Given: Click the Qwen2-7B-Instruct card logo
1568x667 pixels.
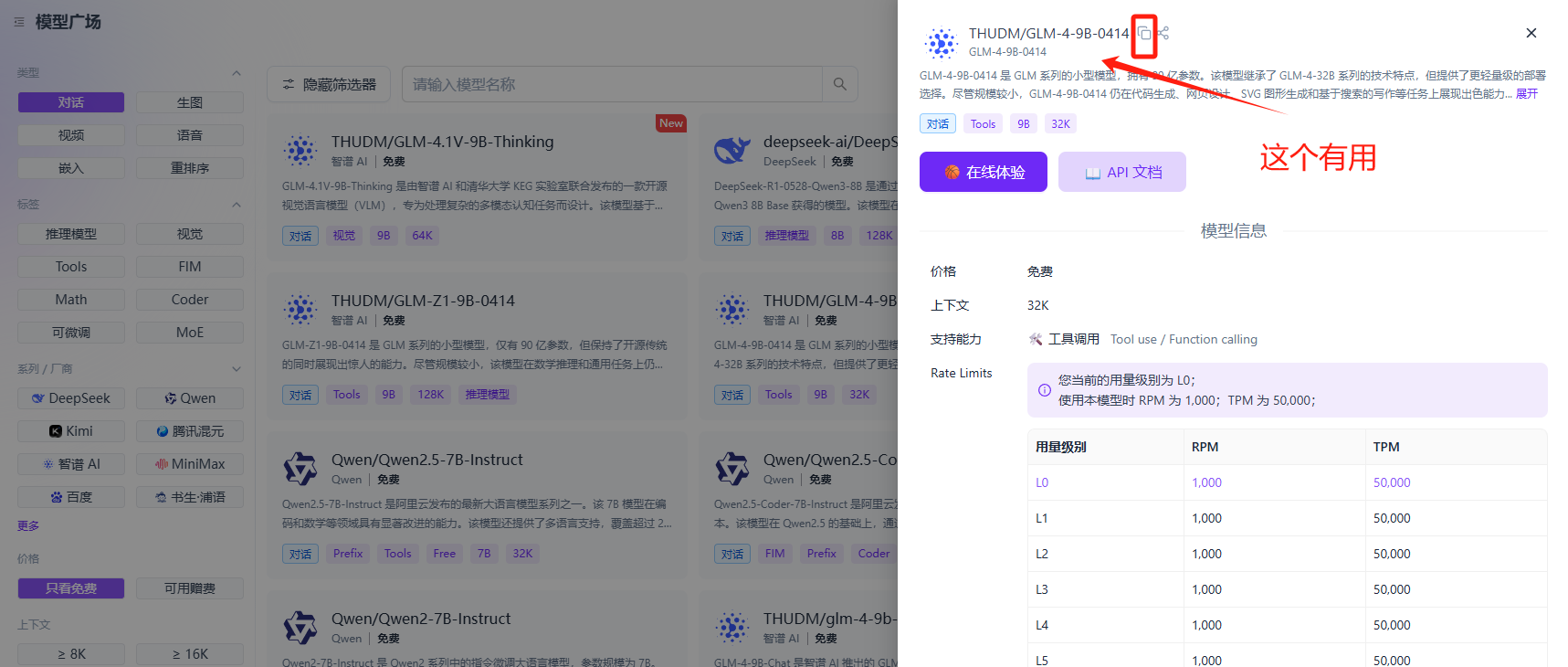Looking at the screenshot, I should pos(300,628).
